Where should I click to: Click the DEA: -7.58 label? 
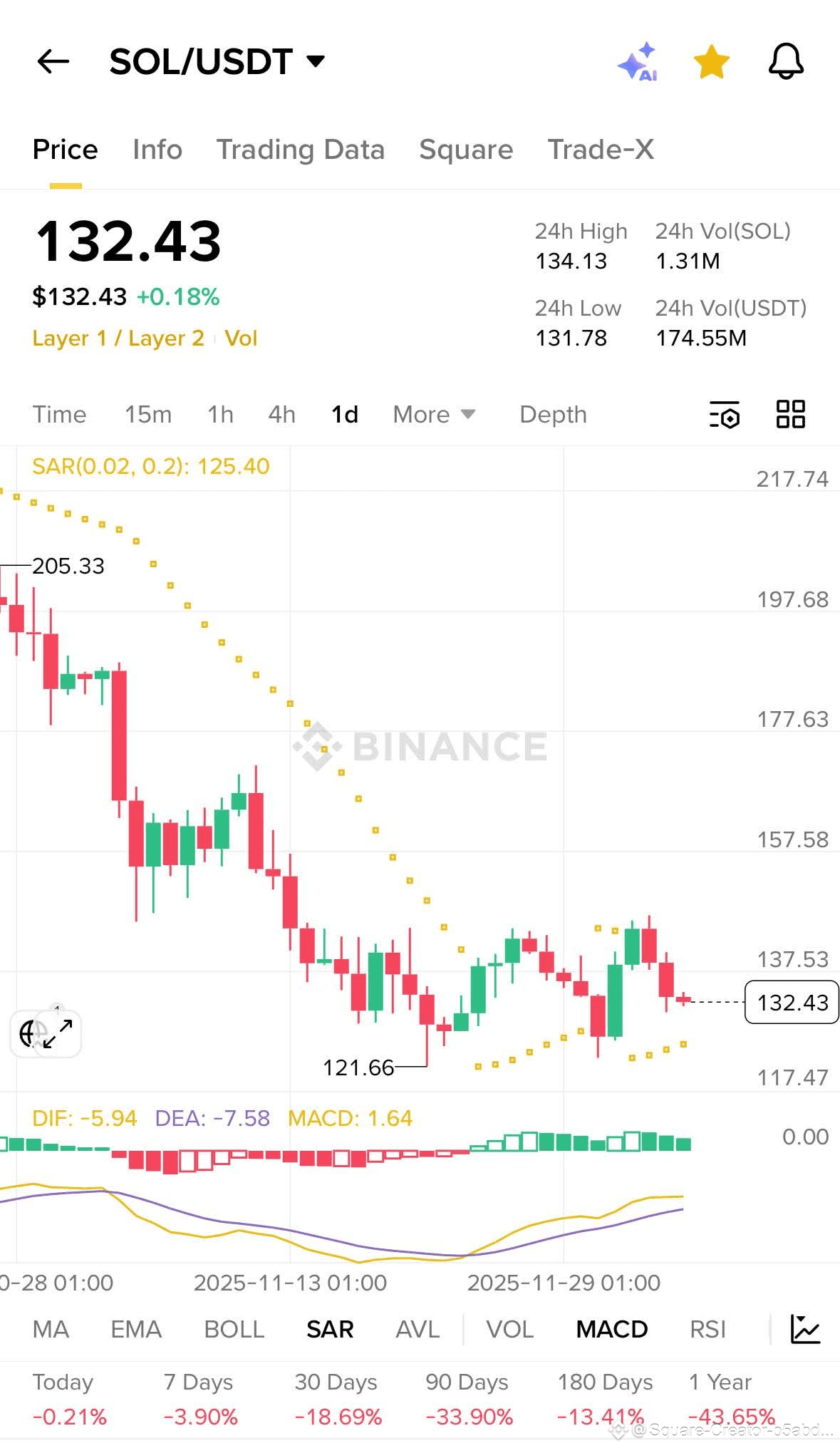[x=212, y=1118]
